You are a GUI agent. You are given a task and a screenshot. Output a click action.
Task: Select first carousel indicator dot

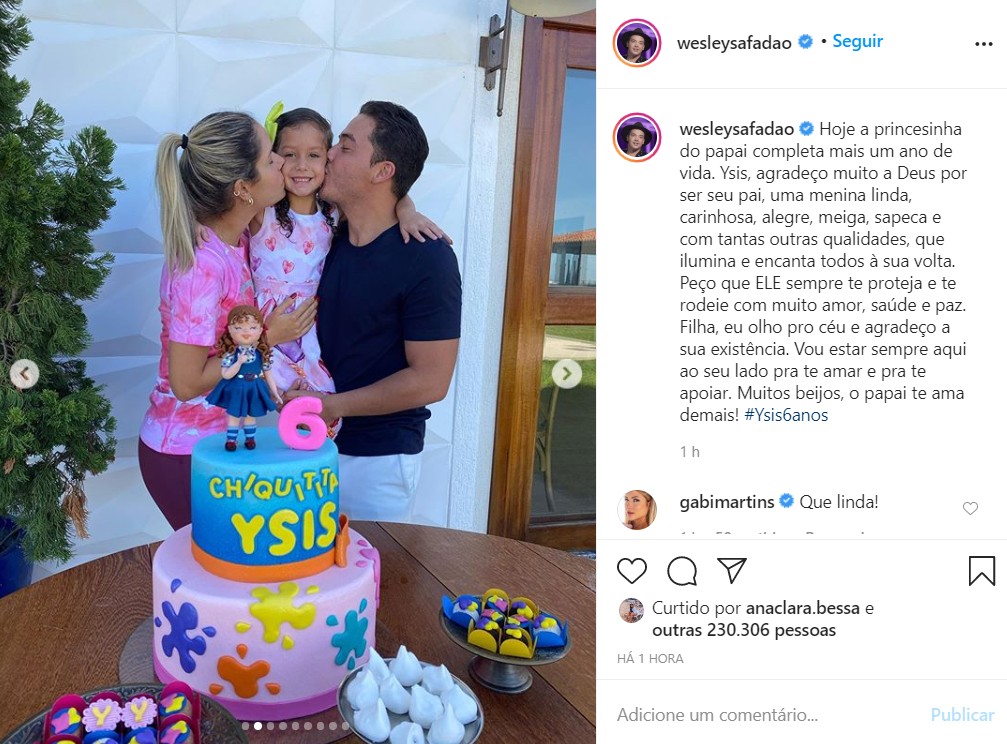(245, 726)
